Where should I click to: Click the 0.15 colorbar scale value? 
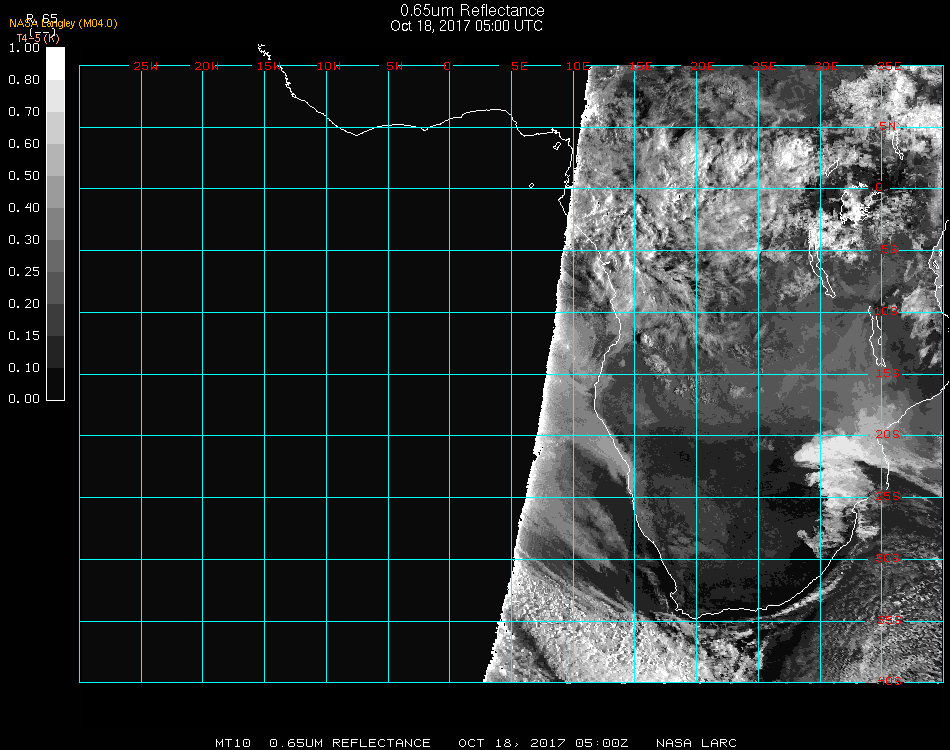[x=24, y=336]
